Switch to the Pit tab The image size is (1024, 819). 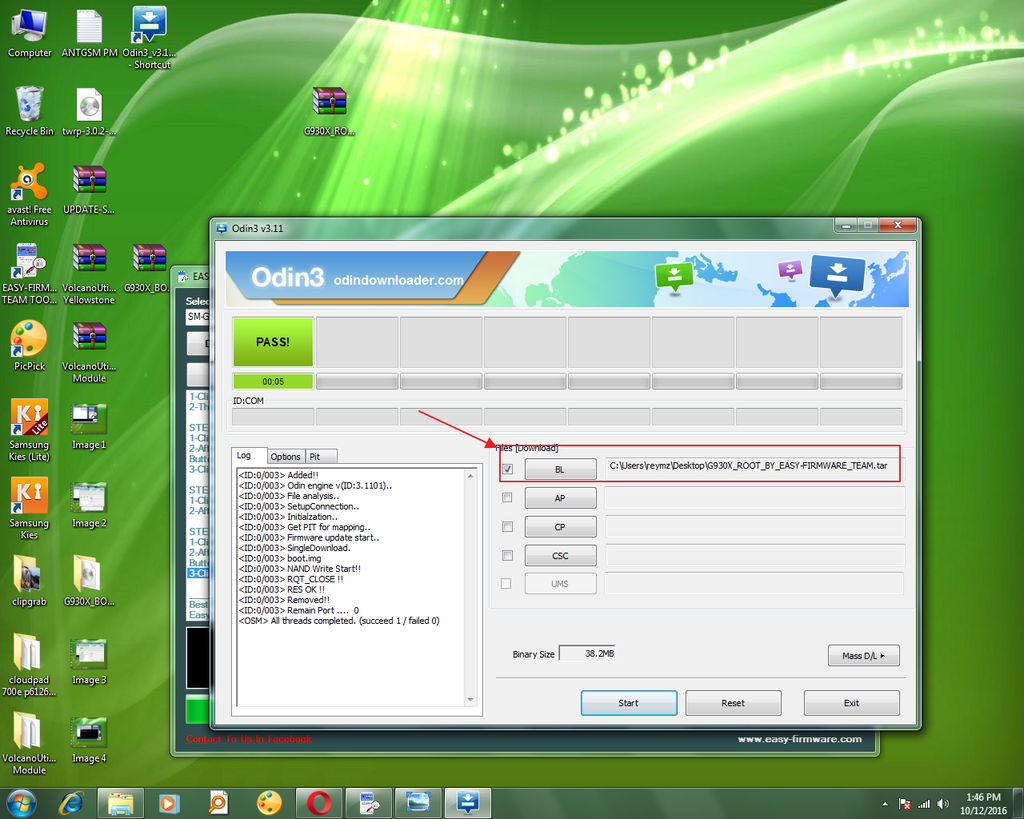[315, 456]
